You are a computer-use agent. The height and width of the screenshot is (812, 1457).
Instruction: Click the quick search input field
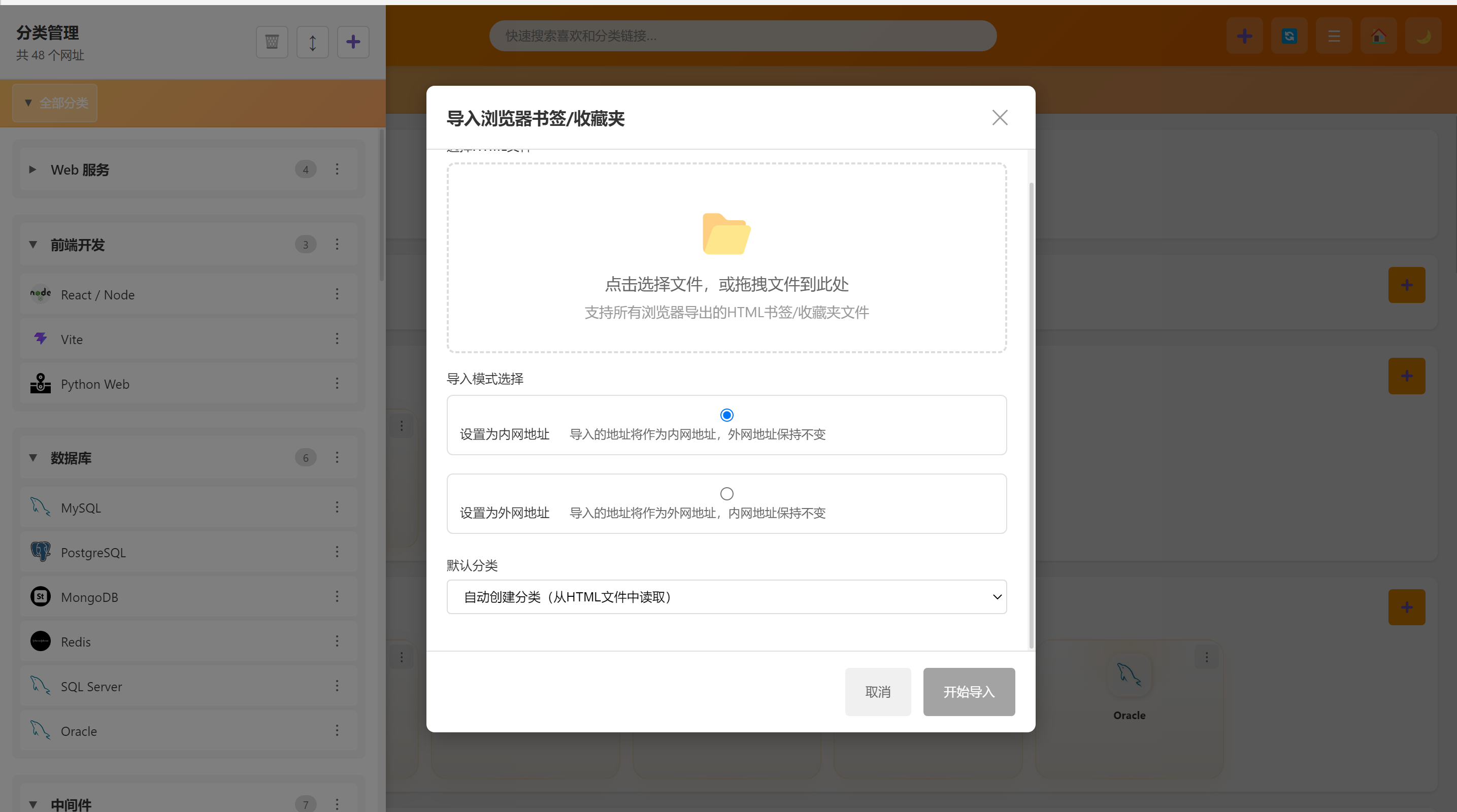coord(743,36)
